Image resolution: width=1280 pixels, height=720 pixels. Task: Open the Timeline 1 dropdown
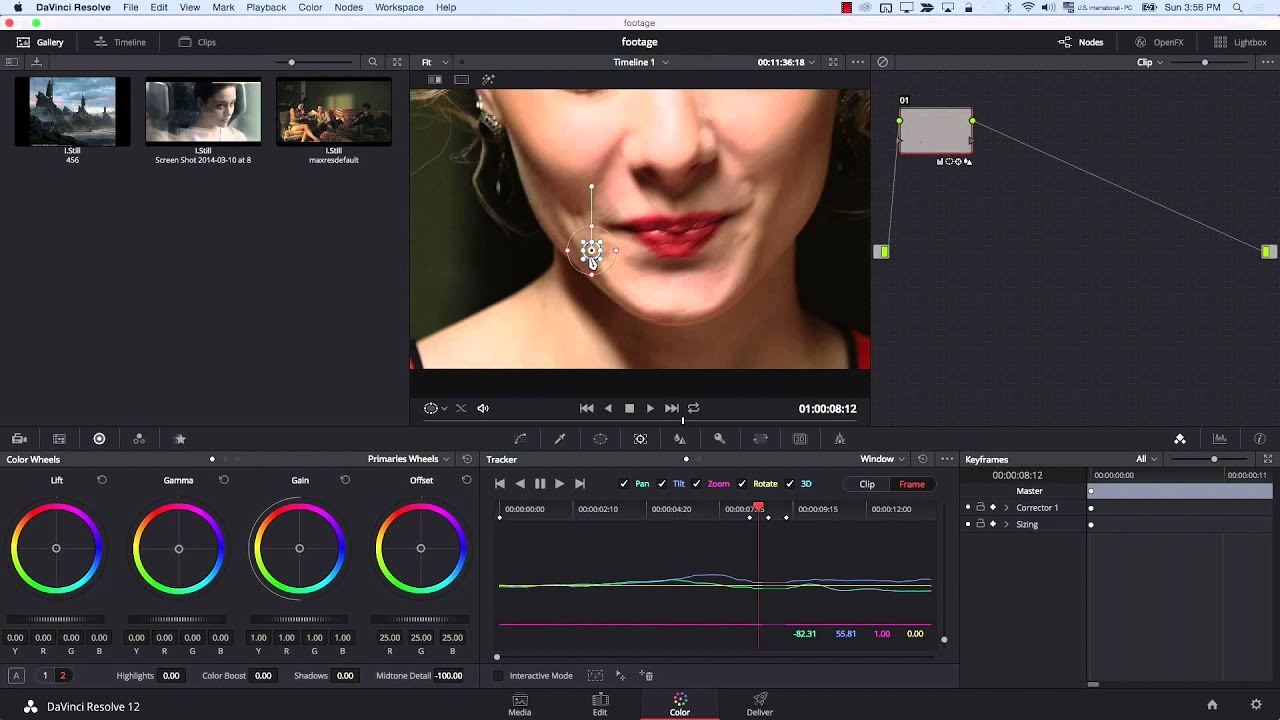[x=641, y=62]
